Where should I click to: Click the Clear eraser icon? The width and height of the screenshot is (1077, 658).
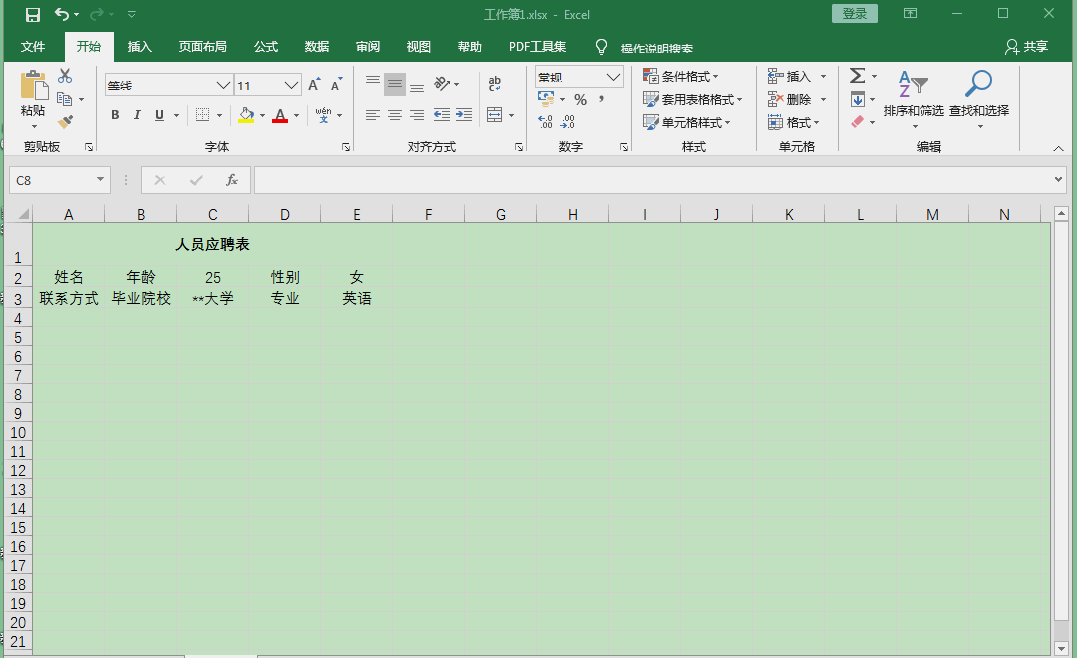pyautogui.click(x=857, y=122)
